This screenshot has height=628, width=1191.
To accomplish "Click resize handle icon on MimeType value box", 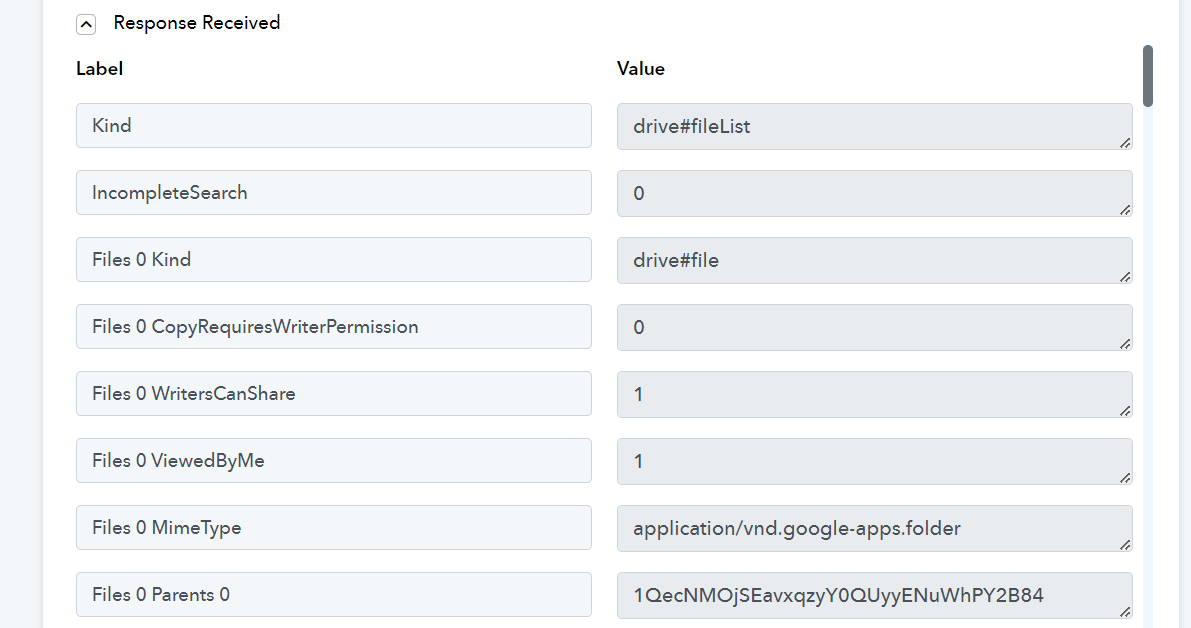I will pyautogui.click(x=1125, y=544).
